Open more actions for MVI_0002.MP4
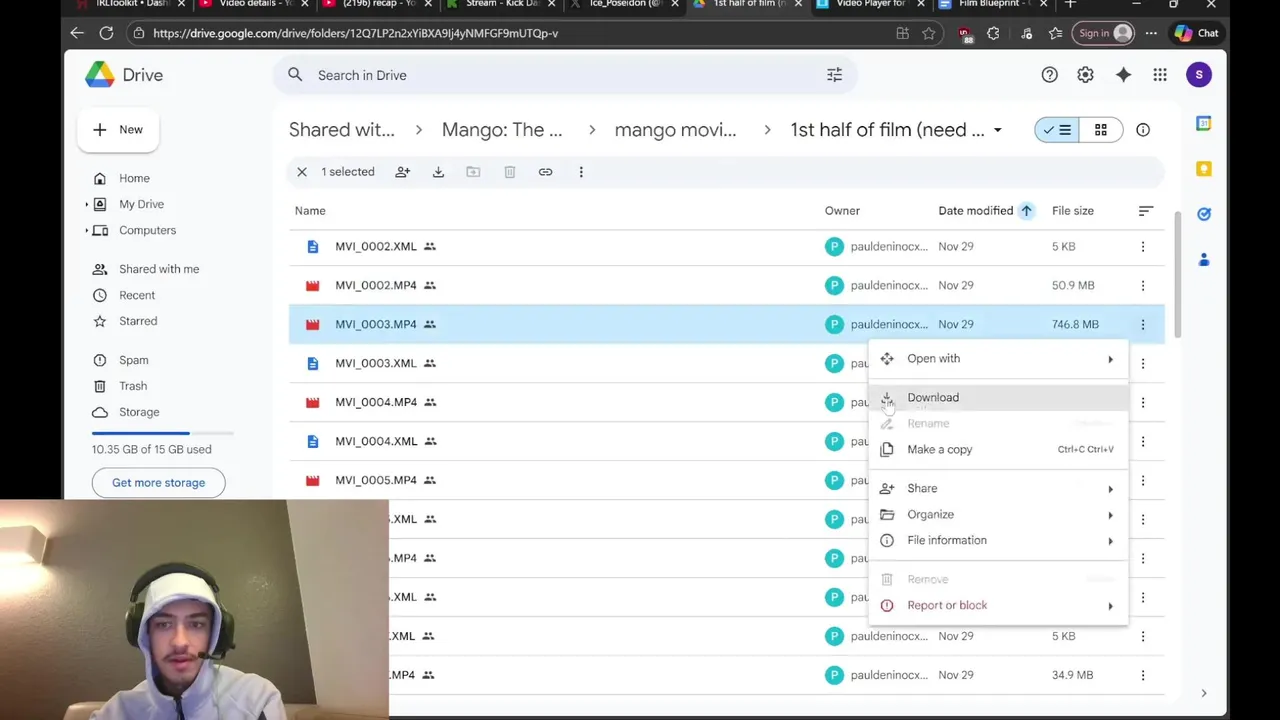The width and height of the screenshot is (1280, 720). click(x=1143, y=285)
